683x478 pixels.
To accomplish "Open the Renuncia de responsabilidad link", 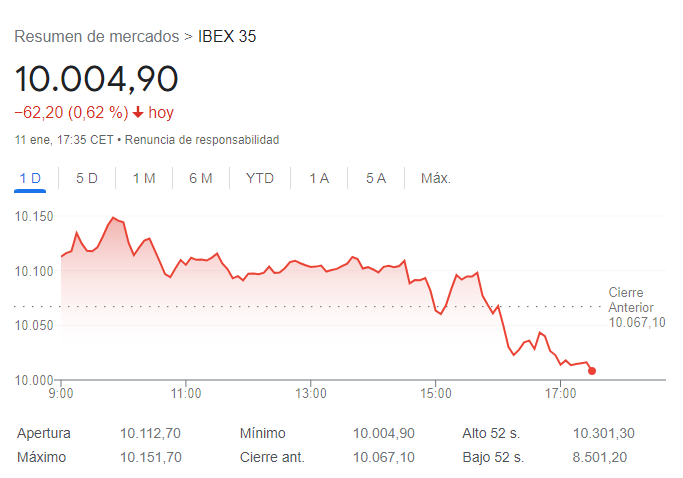I will click(202, 140).
